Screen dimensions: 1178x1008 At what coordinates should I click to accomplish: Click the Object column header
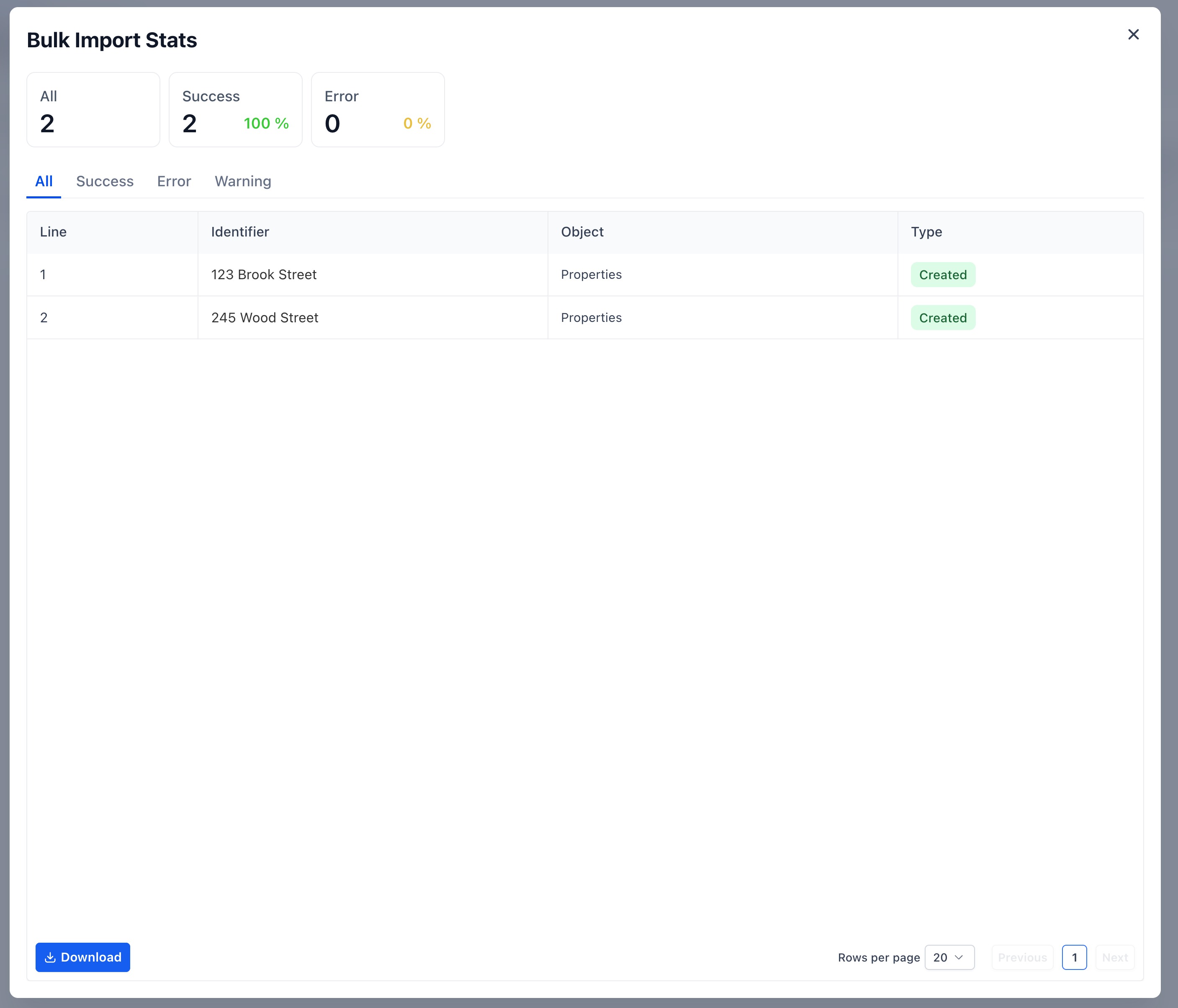point(582,232)
